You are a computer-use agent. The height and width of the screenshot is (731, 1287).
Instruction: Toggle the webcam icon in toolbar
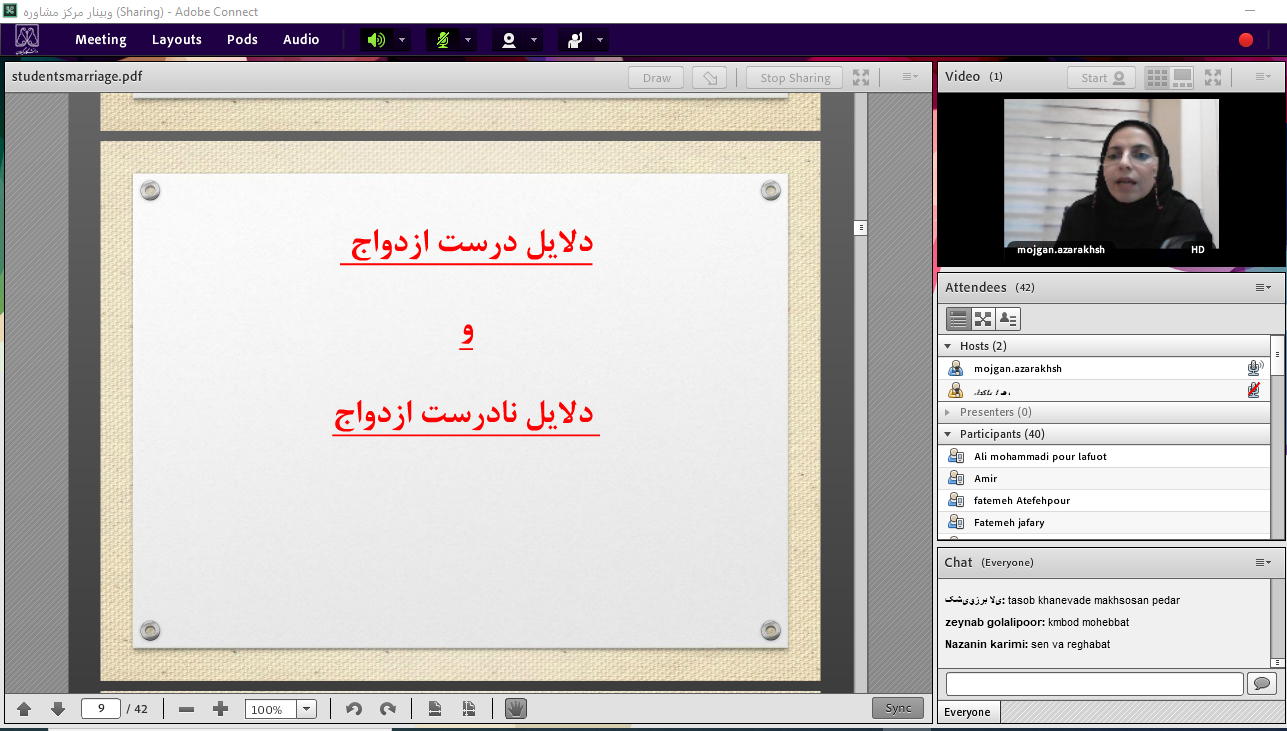point(509,40)
